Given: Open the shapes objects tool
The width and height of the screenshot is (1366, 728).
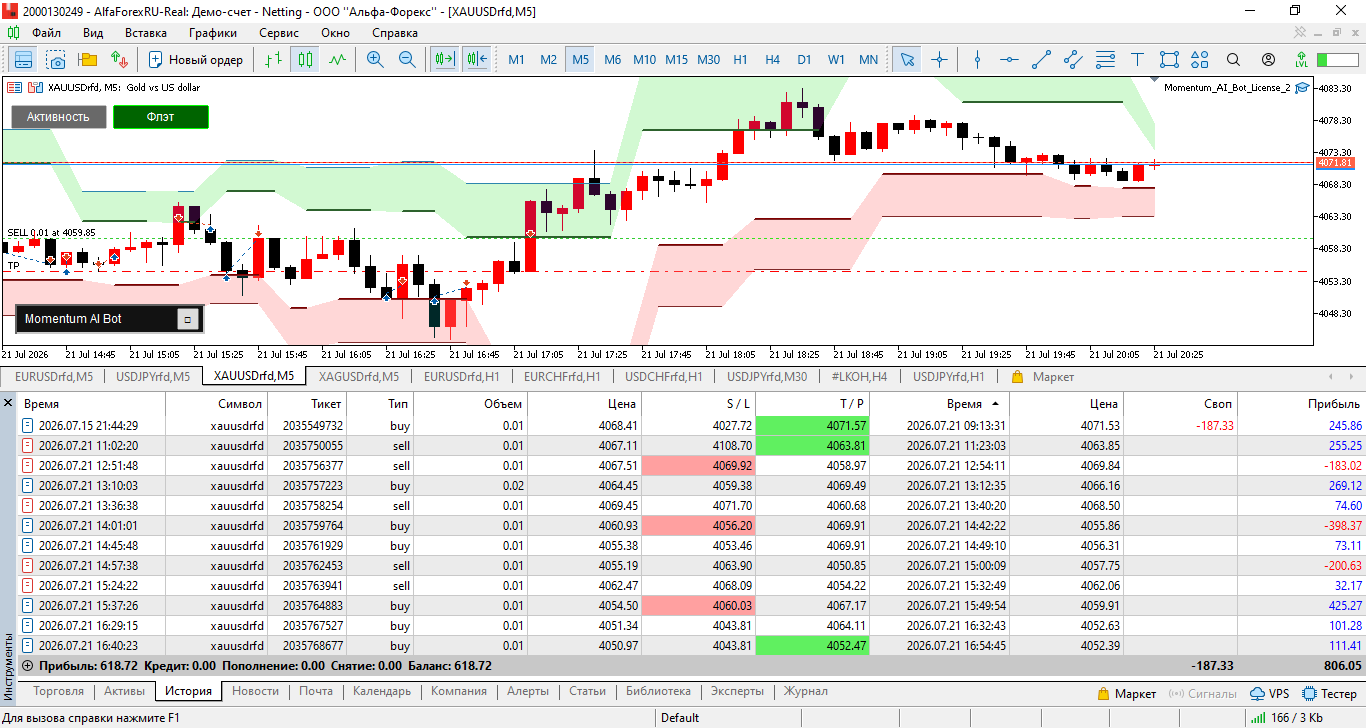Looking at the screenshot, I should [x=1201, y=60].
